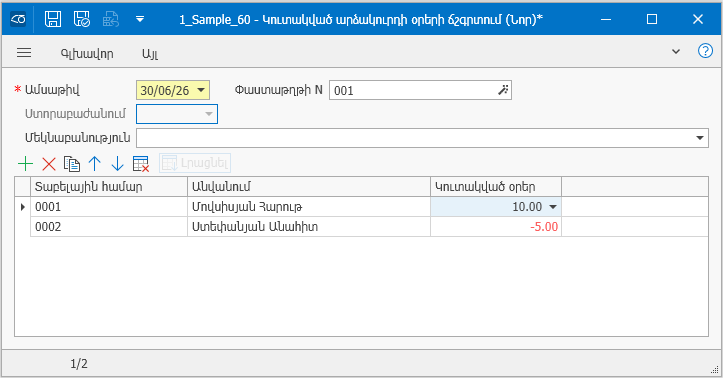723x378 pixels.
Task: Open the Ստորաբաժանում combo box
Action: pos(177,114)
